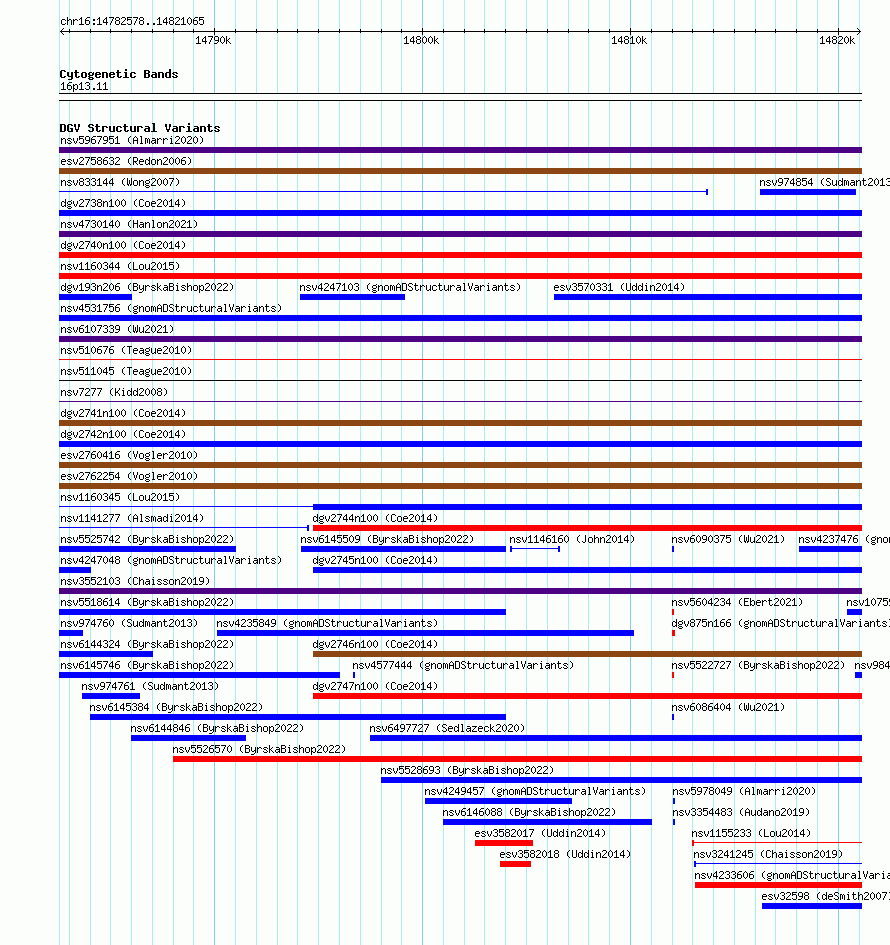Click dgv2747n100 (Coe2014) label
This screenshot has height=945, width=890.
(375, 686)
